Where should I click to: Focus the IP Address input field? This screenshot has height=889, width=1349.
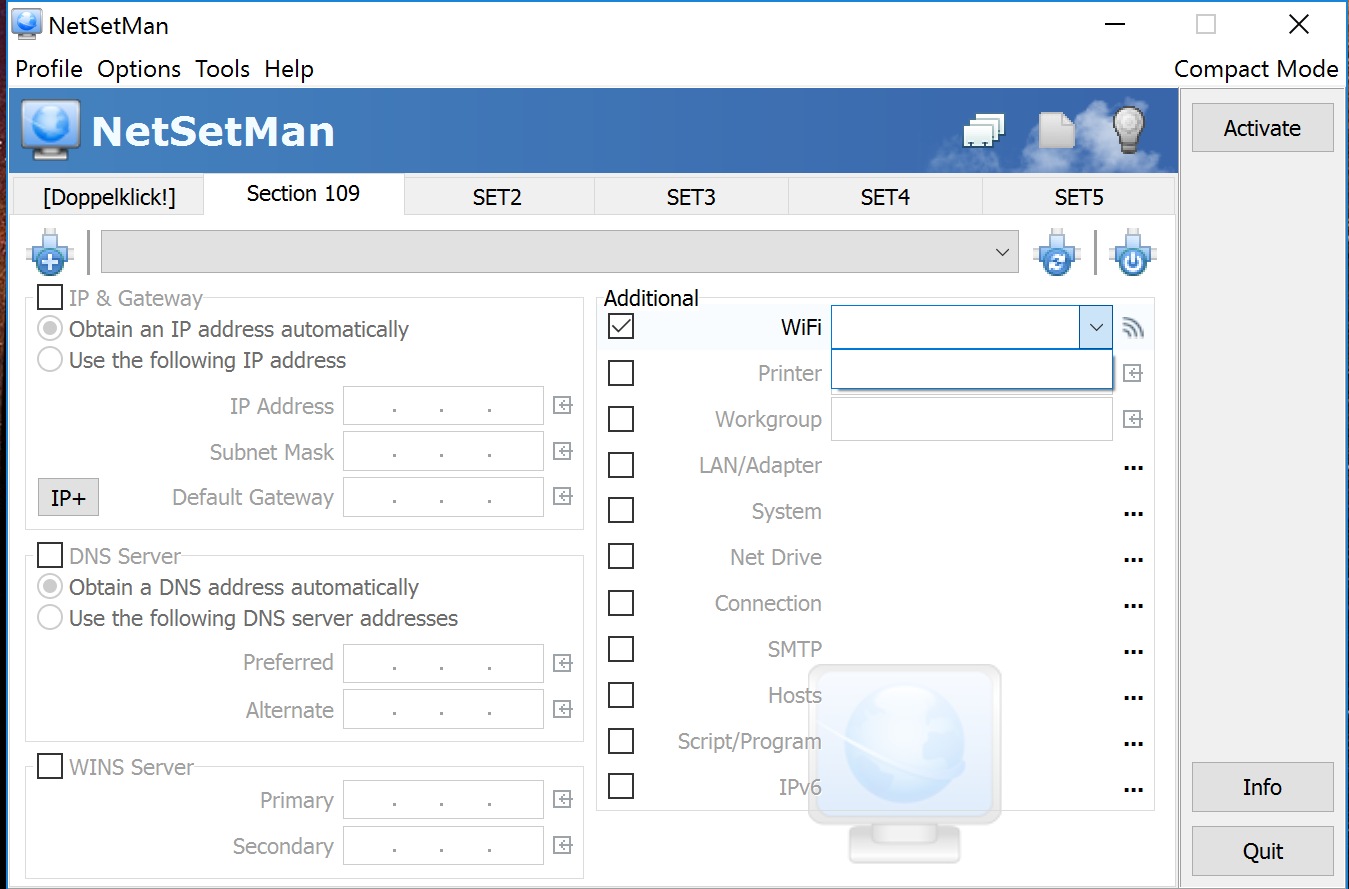click(443, 406)
